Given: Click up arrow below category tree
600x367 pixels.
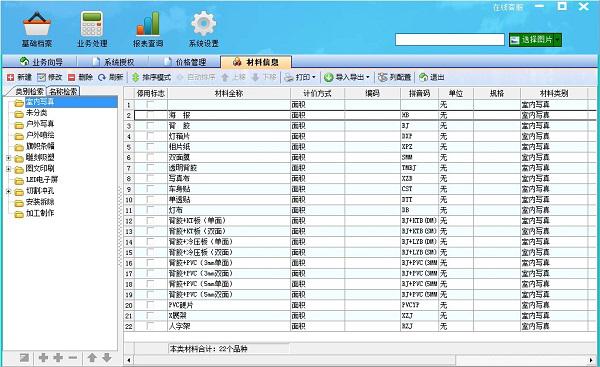Looking at the screenshot, I should [x=92, y=357].
